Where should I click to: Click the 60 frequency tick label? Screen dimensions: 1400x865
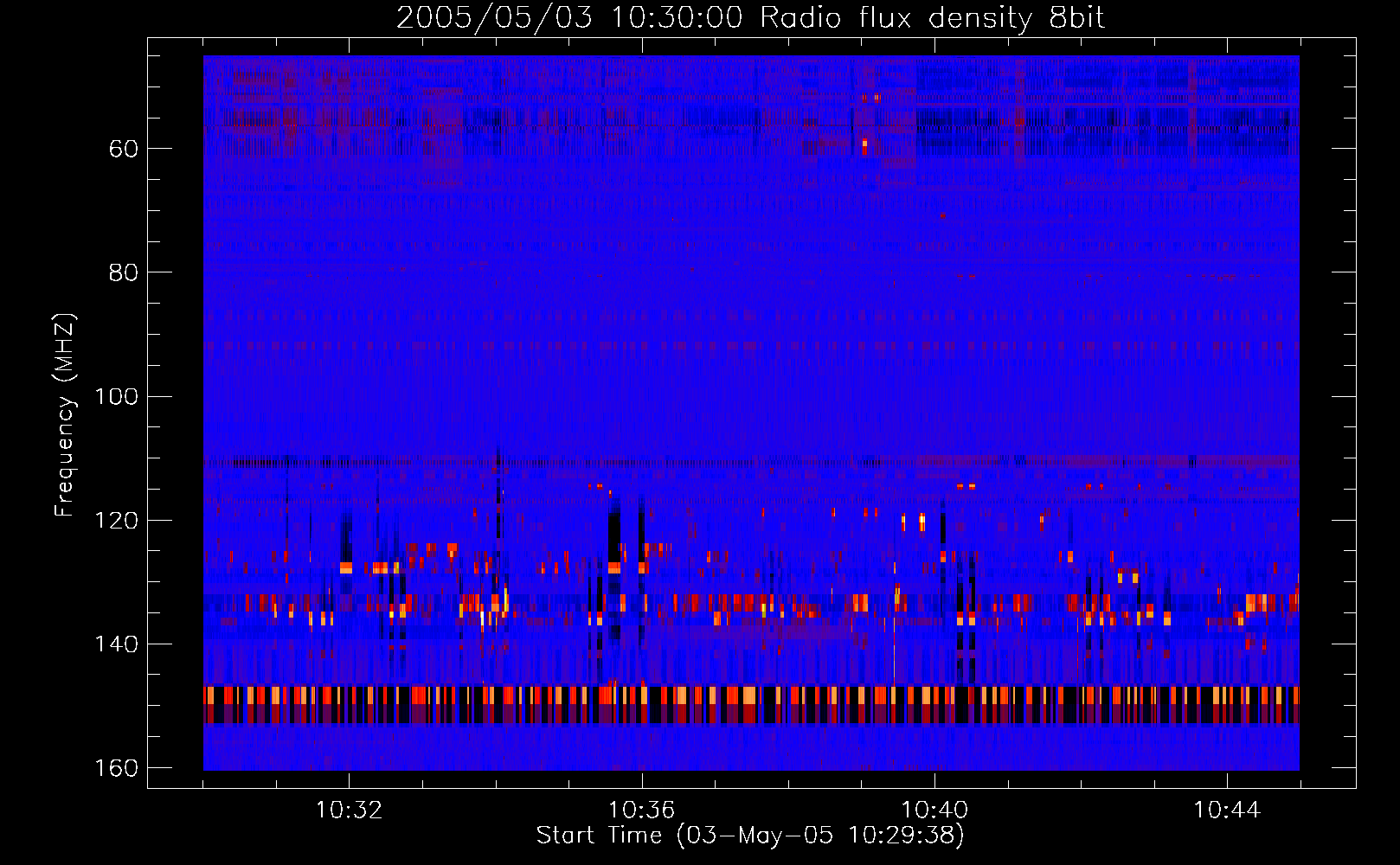(124, 149)
